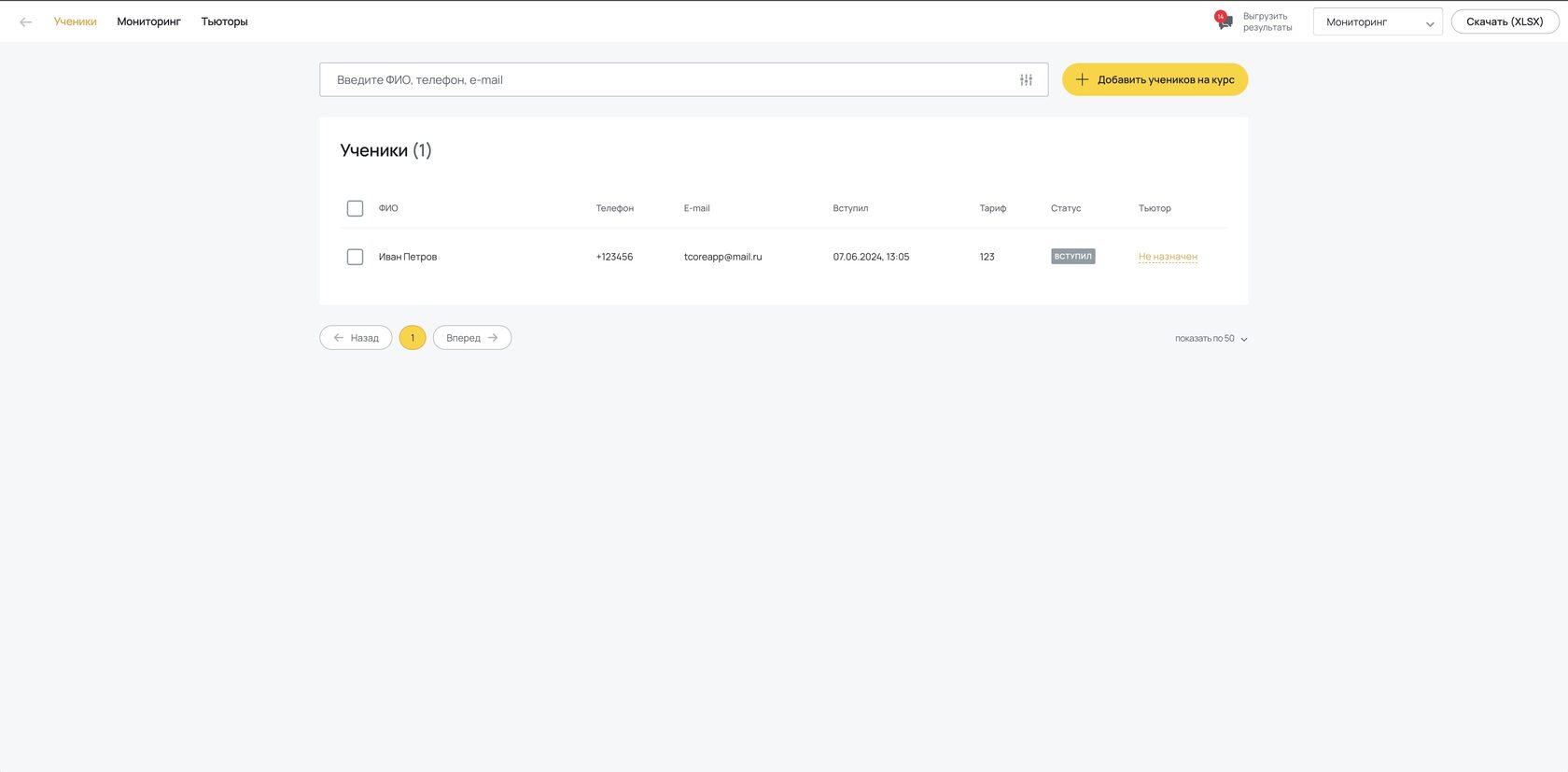Viewport: 1568px width, 772px height.
Task: Switch to the Ученики tab
Action: (76, 21)
